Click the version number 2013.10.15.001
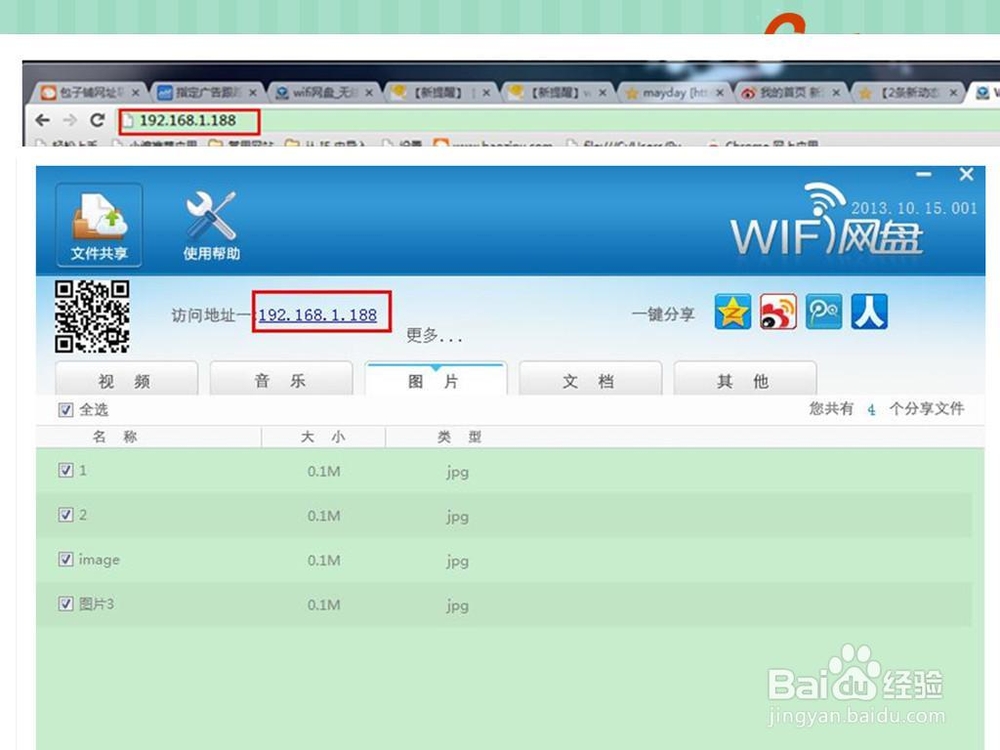Screen dimensions: 1000x750 (914, 208)
